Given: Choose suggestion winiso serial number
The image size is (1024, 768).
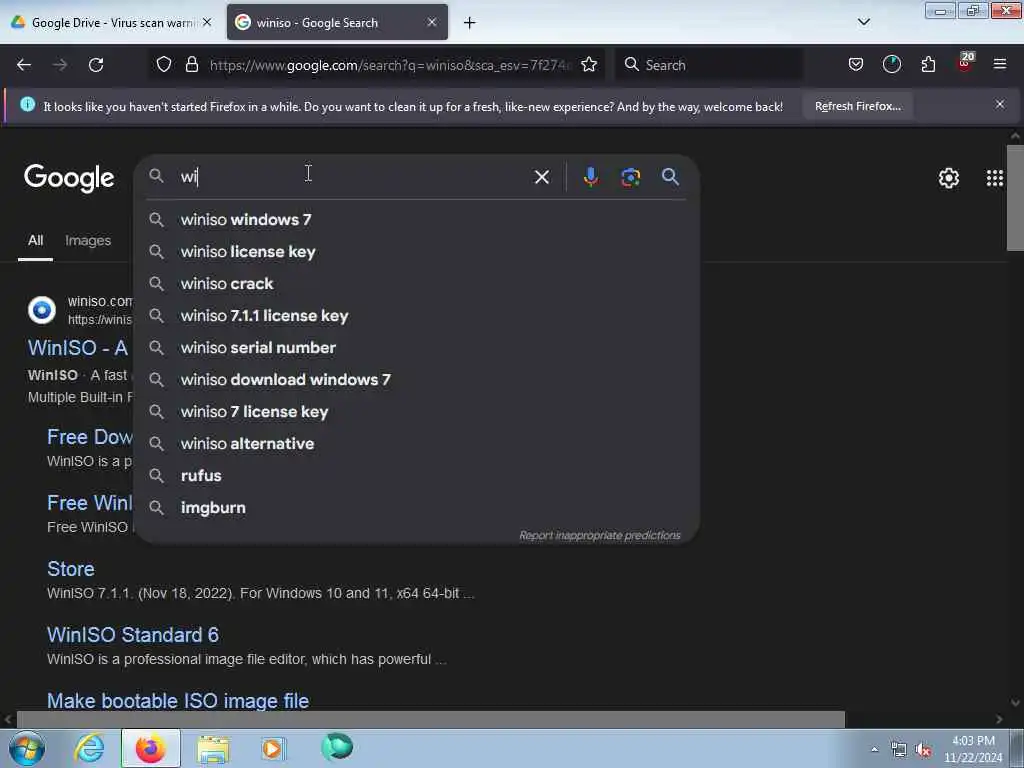Looking at the screenshot, I should pos(417,347).
